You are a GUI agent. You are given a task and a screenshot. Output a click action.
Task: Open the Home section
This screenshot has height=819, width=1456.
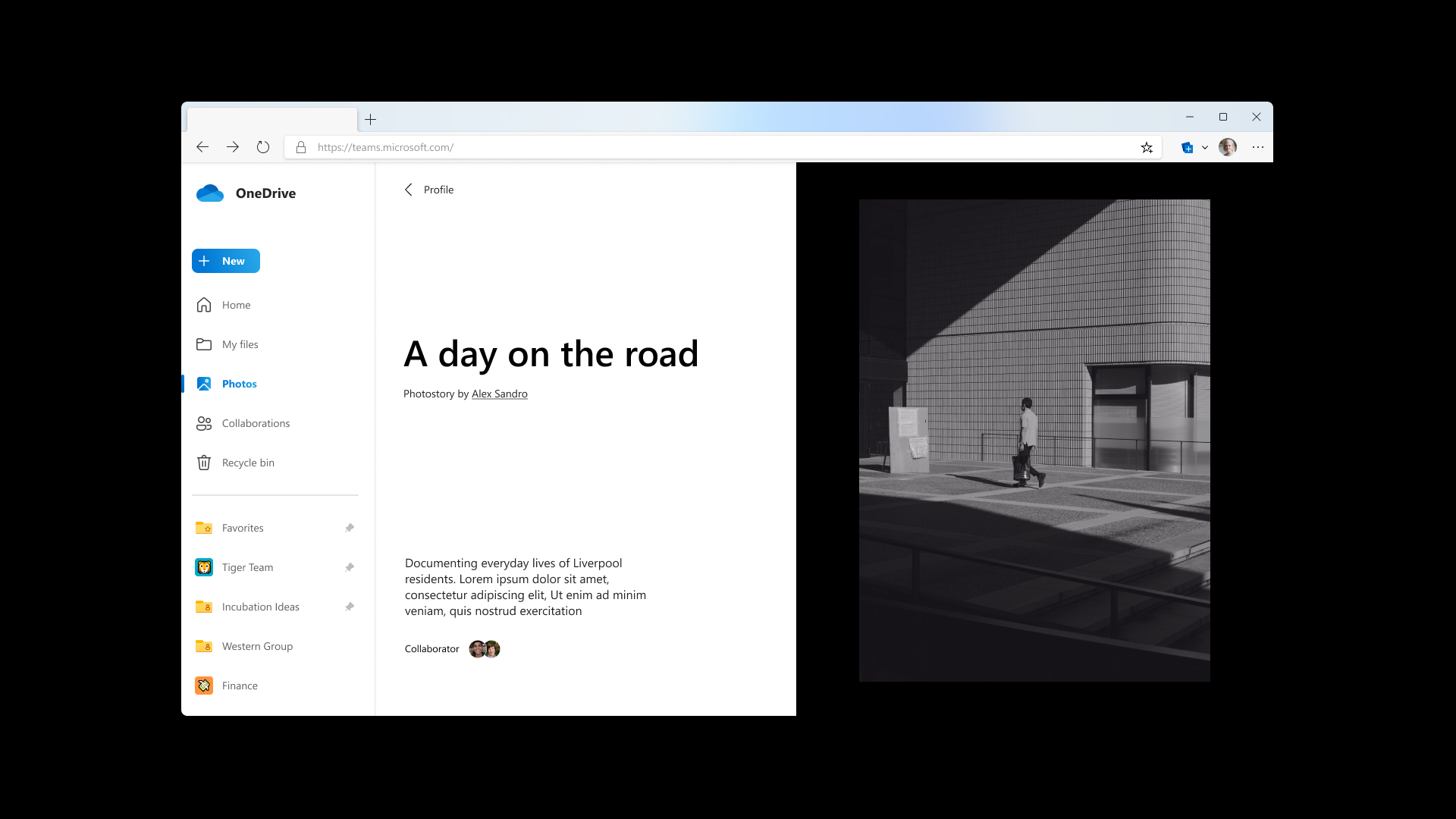[236, 305]
